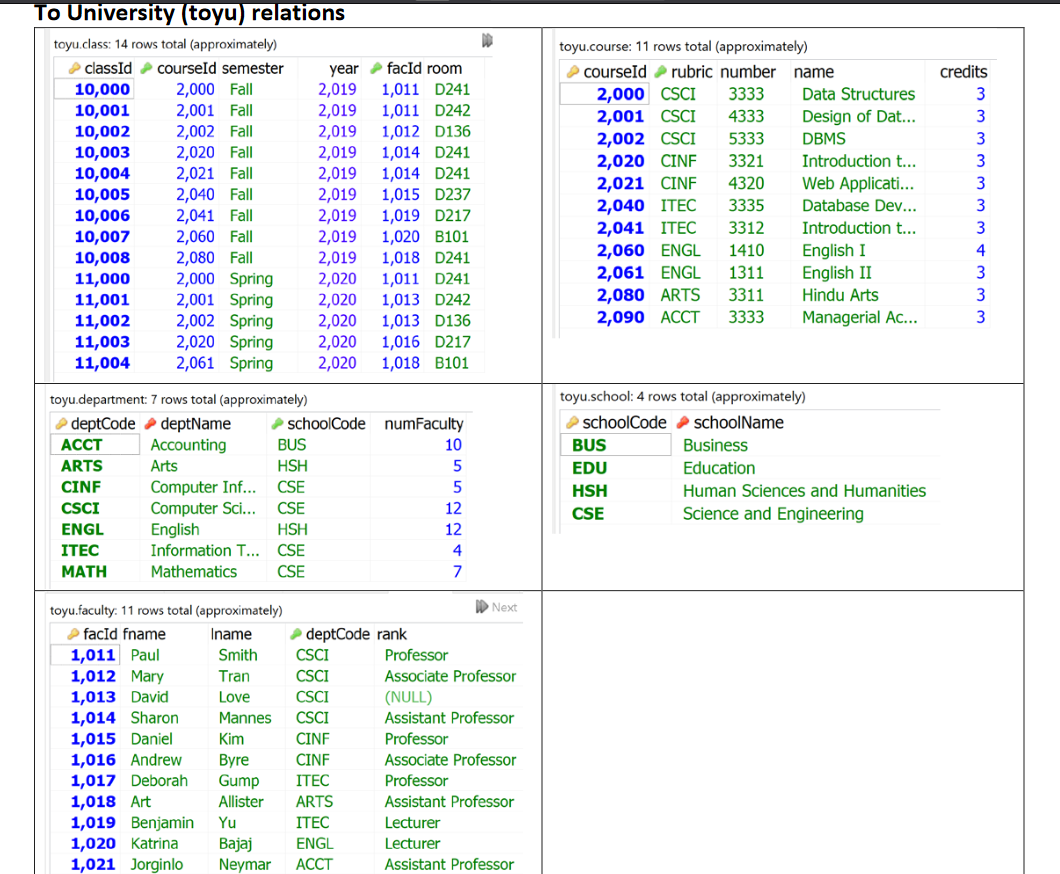Click the green foreign key icon beside facId

click(x=377, y=67)
